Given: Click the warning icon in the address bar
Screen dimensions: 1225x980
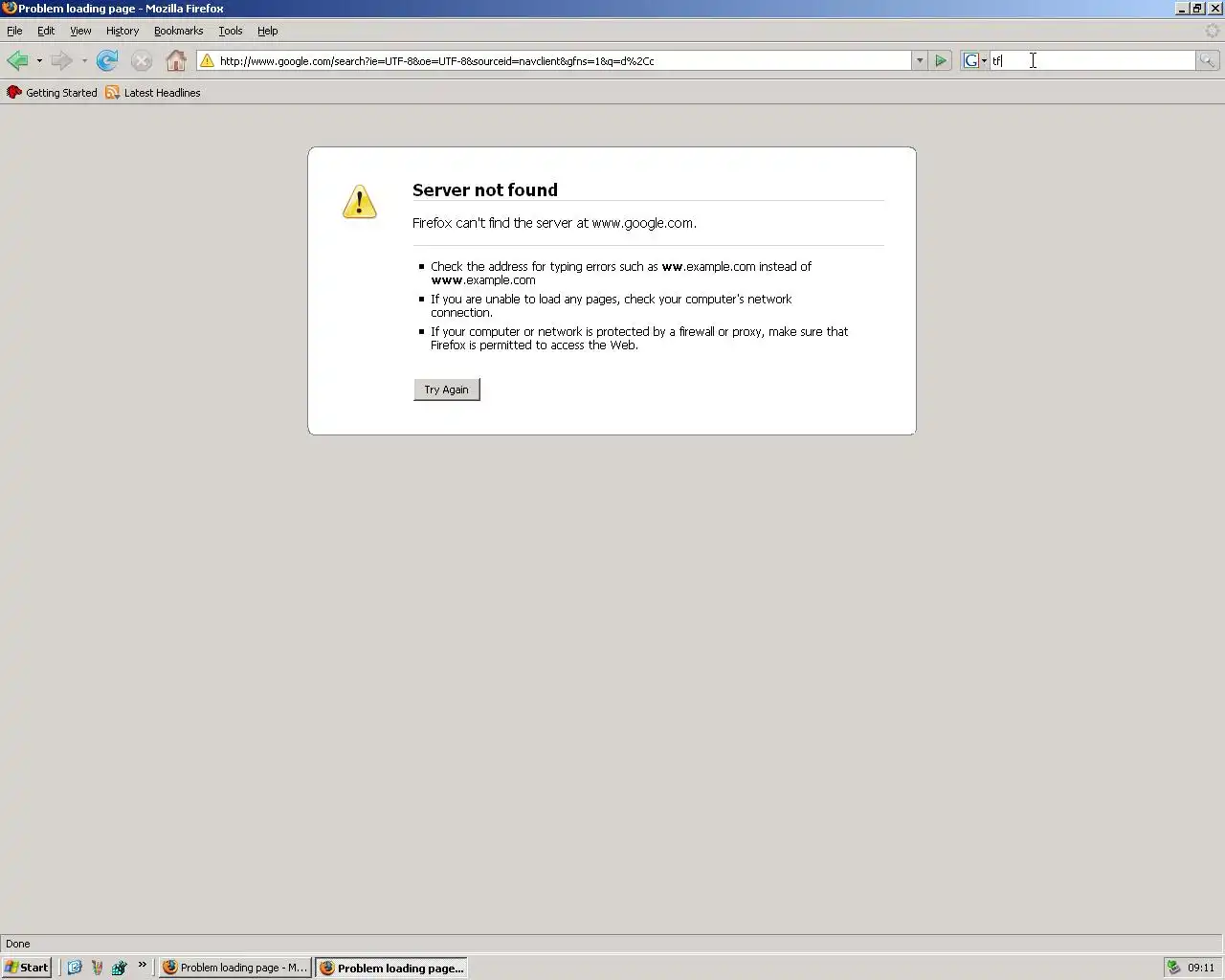Looking at the screenshot, I should pyautogui.click(x=207, y=61).
